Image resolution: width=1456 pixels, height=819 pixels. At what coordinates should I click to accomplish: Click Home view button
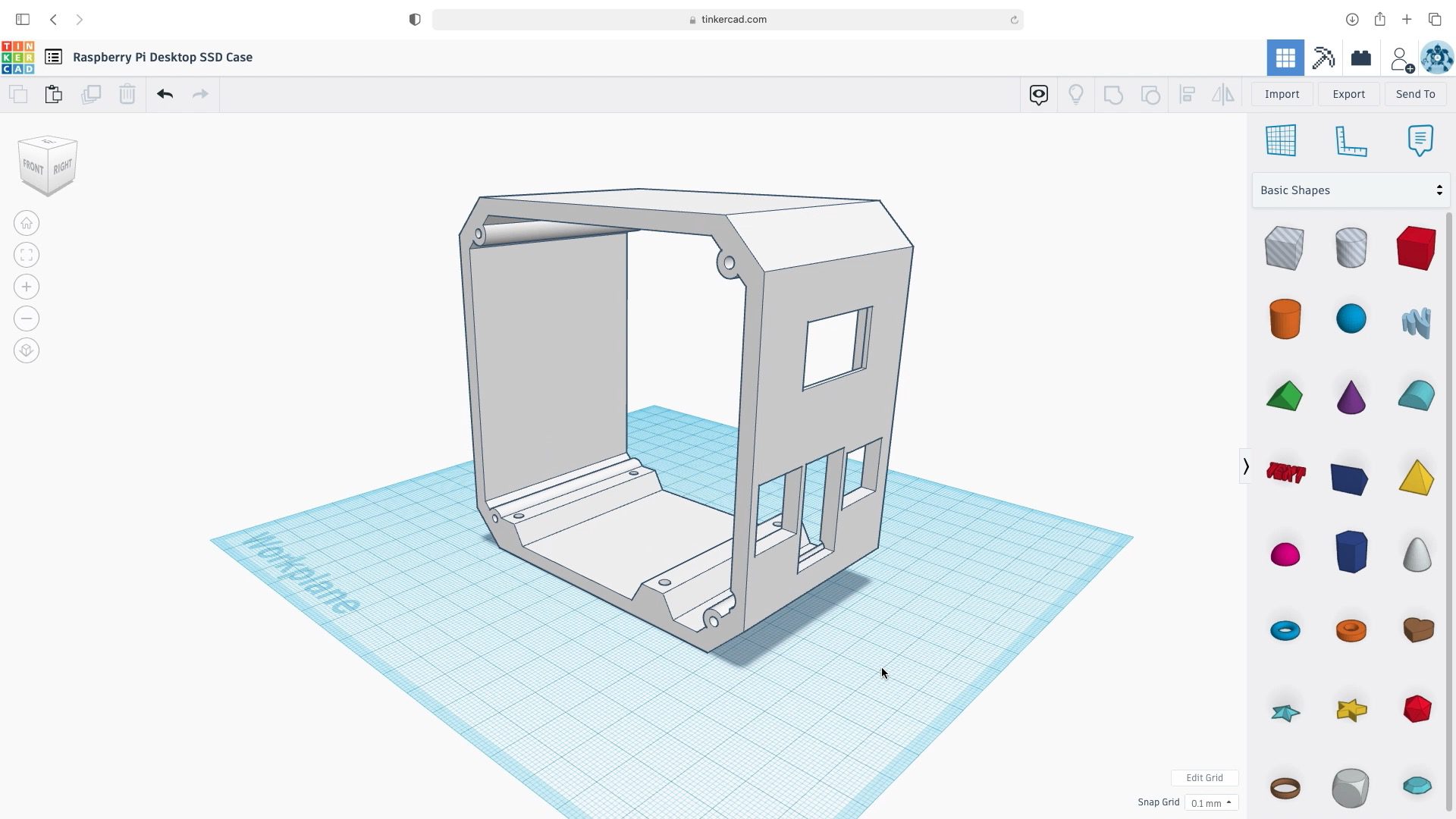coord(27,223)
